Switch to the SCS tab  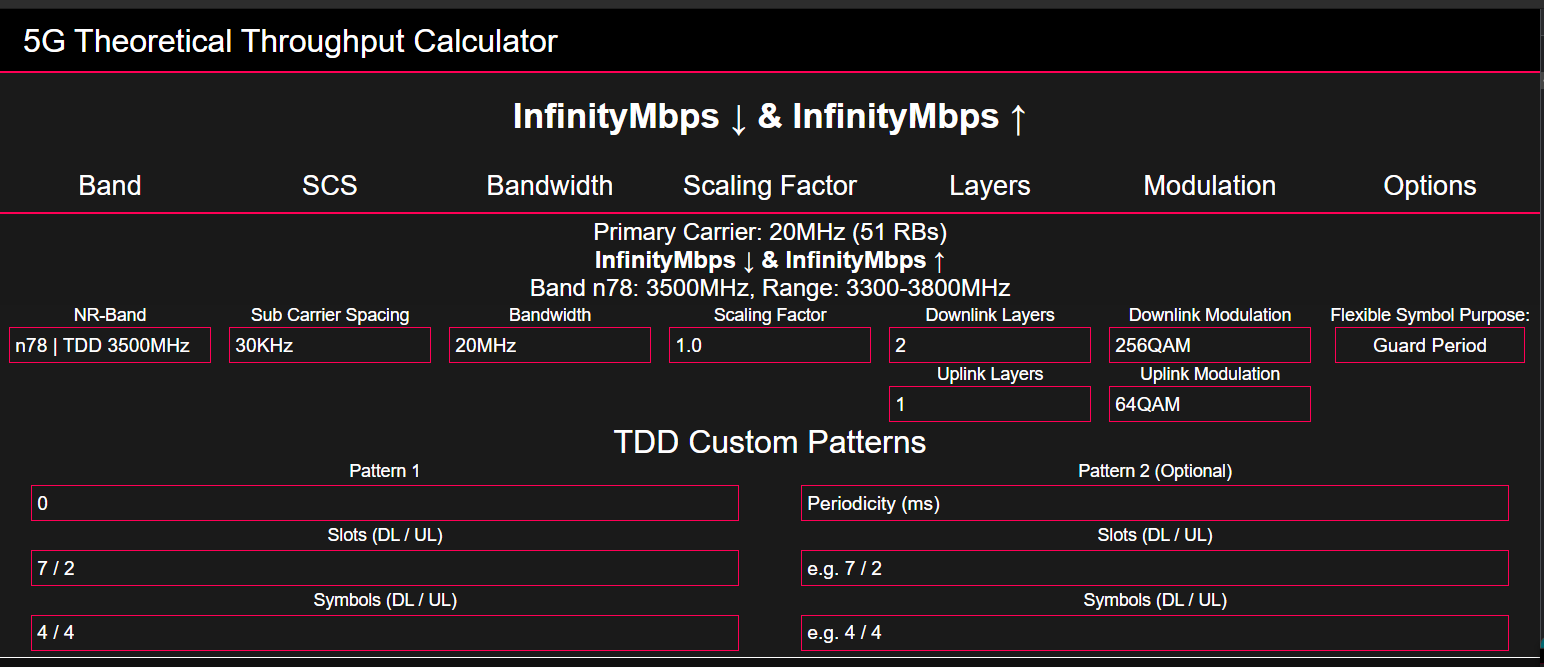click(x=330, y=185)
